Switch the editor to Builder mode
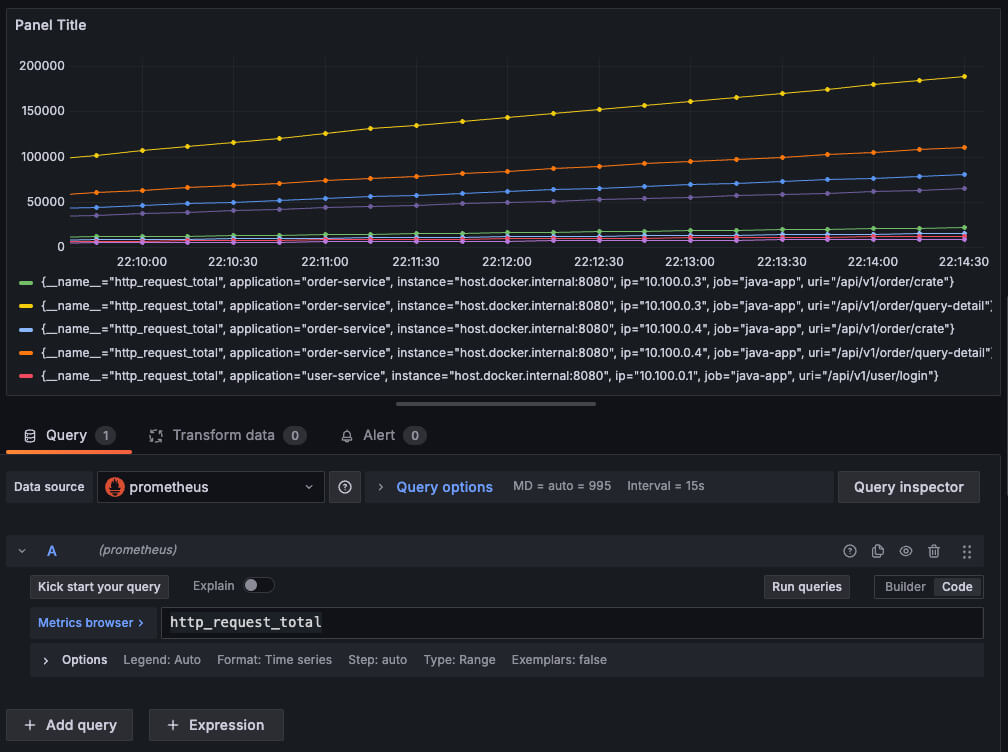This screenshot has height=752, width=1008. [905, 587]
